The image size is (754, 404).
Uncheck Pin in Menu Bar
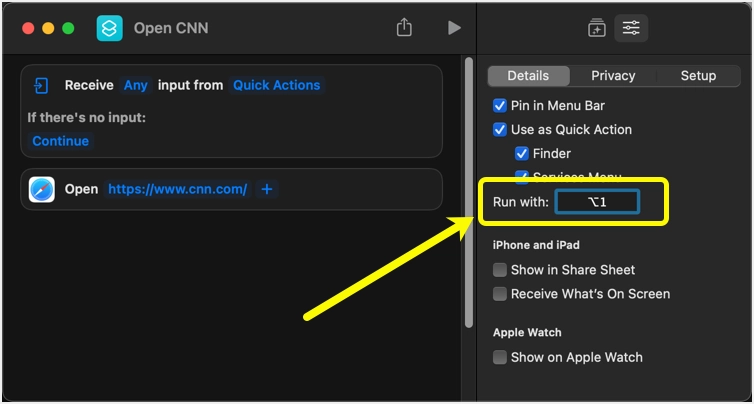click(x=500, y=106)
